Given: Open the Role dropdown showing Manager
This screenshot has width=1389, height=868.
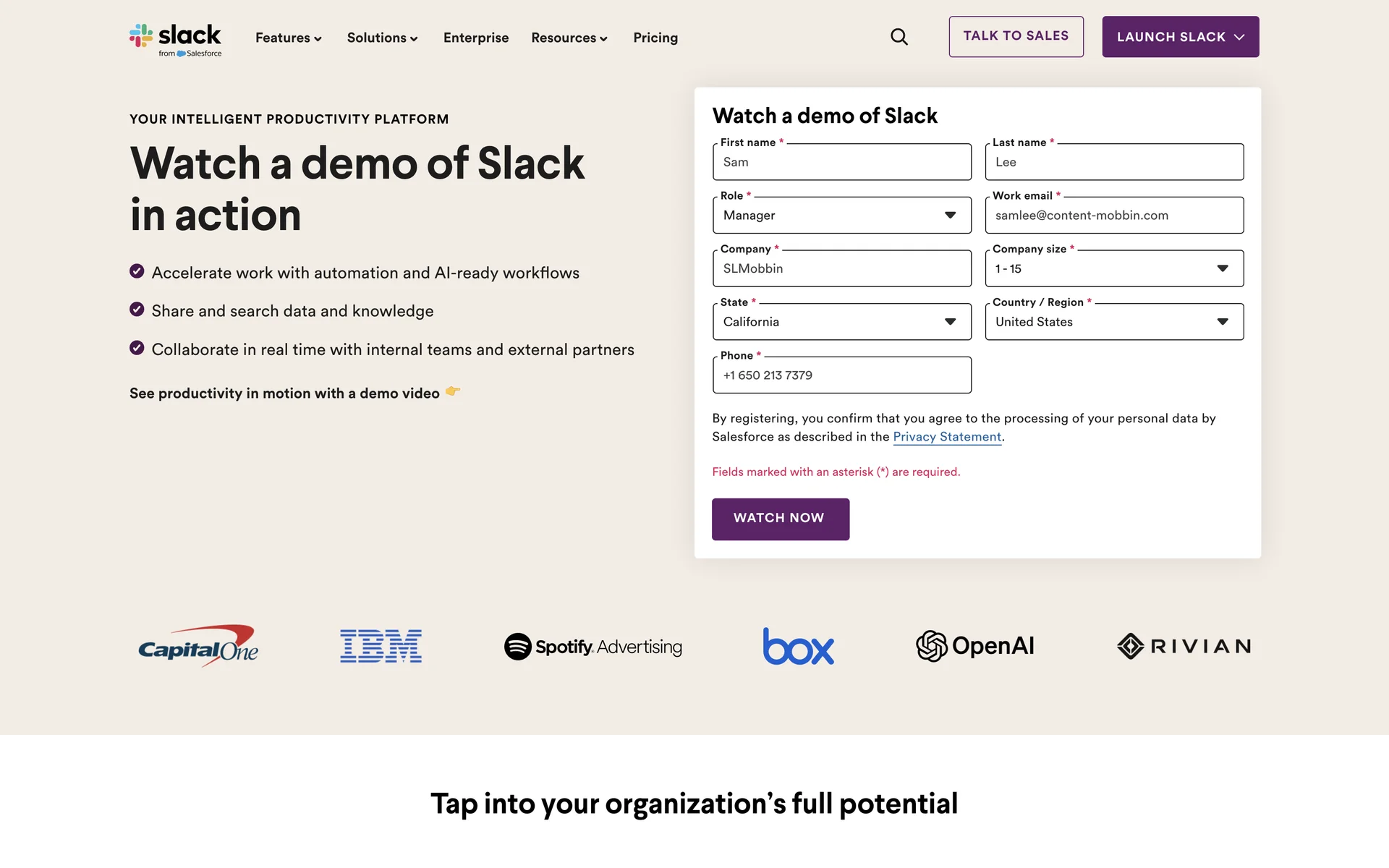Looking at the screenshot, I should pyautogui.click(x=841, y=216).
